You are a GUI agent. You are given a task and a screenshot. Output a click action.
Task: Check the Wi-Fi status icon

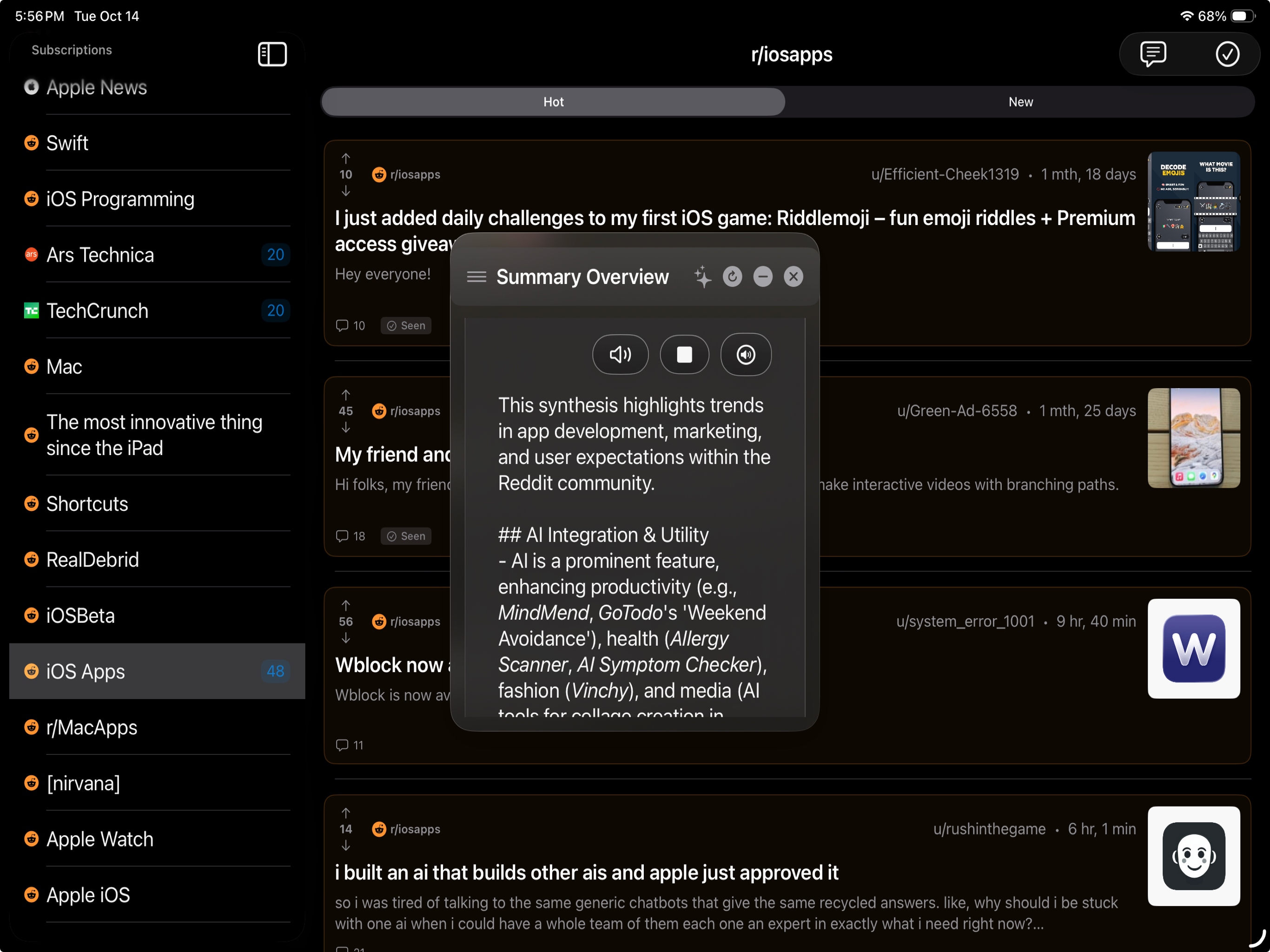tap(1186, 15)
